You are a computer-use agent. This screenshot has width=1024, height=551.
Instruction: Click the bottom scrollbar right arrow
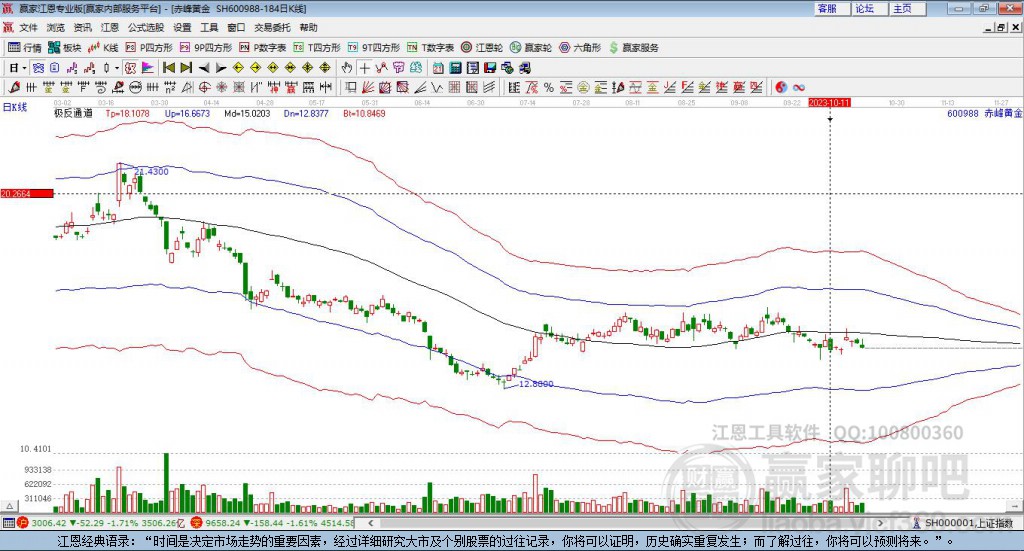tap(880, 523)
